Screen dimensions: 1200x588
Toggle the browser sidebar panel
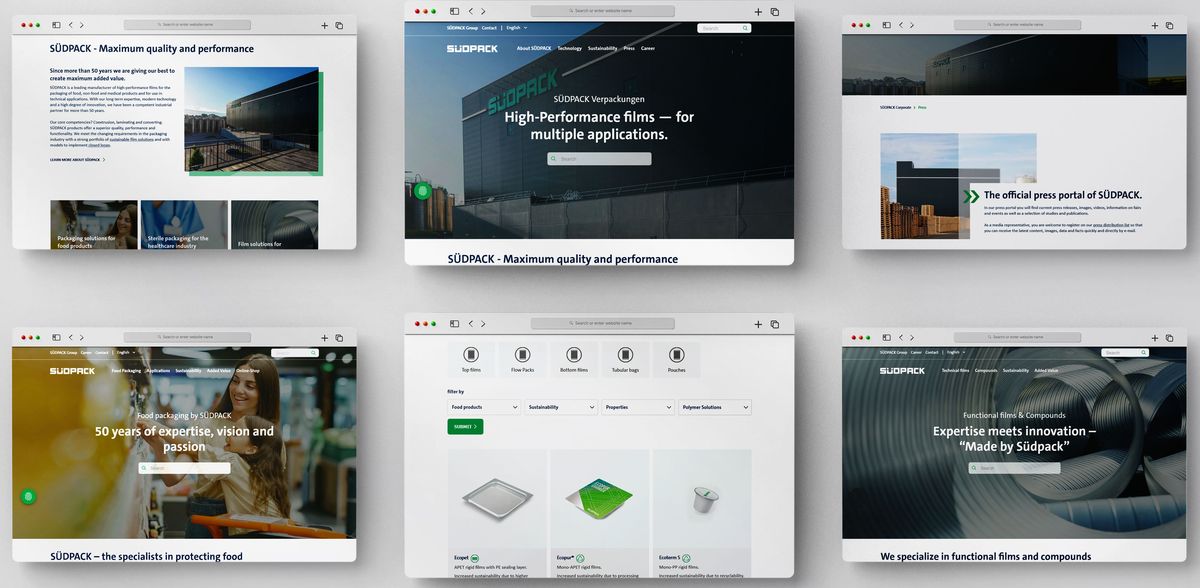pyautogui.click(x=454, y=11)
